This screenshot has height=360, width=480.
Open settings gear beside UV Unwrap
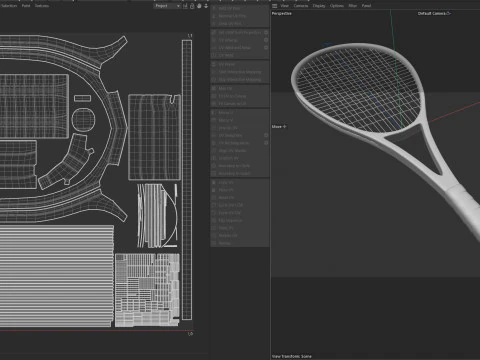coord(266,40)
